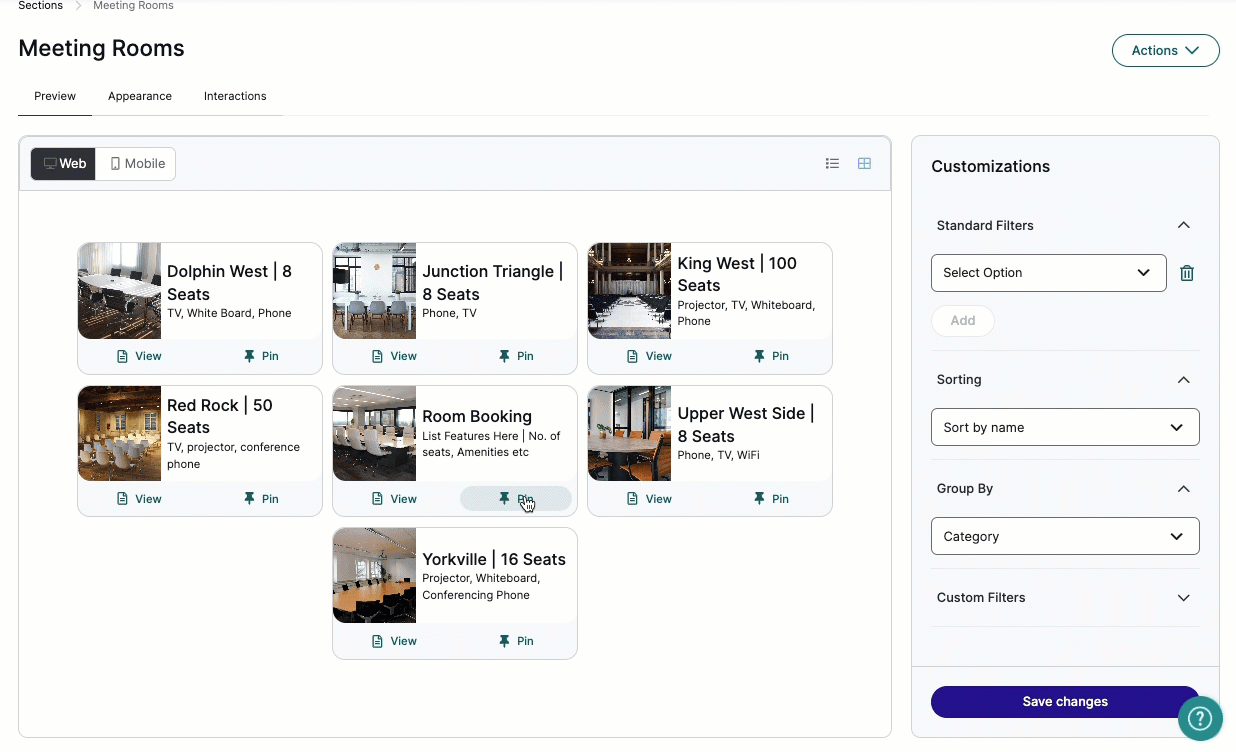Image resolution: width=1236 pixels, height=752 pixels.
Task: Switch to grid view layout icon
Action: [865, 163]
